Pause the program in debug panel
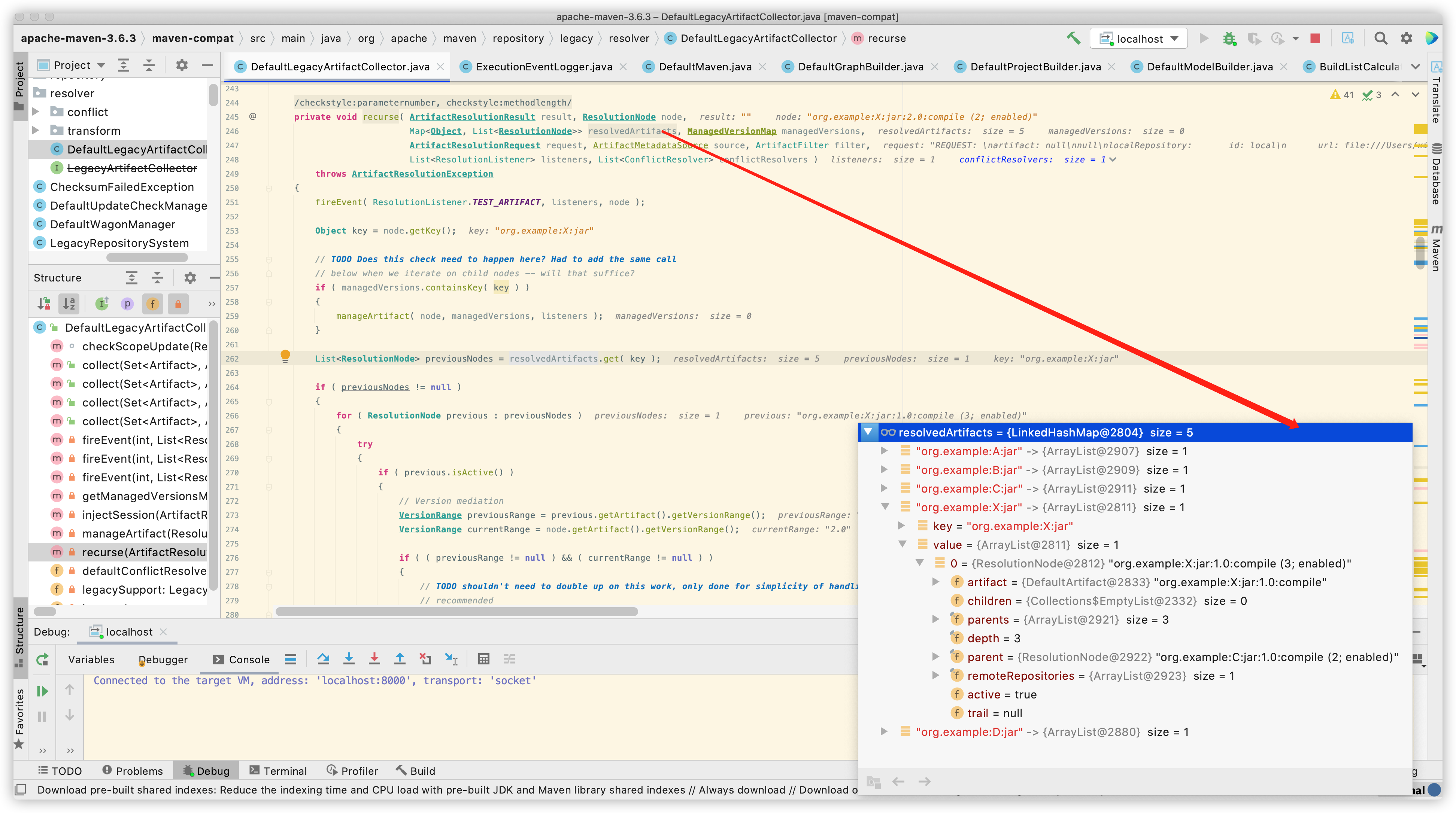Image resolution: width=1456 pixels, height=813 pixels. tap(42, 716)
